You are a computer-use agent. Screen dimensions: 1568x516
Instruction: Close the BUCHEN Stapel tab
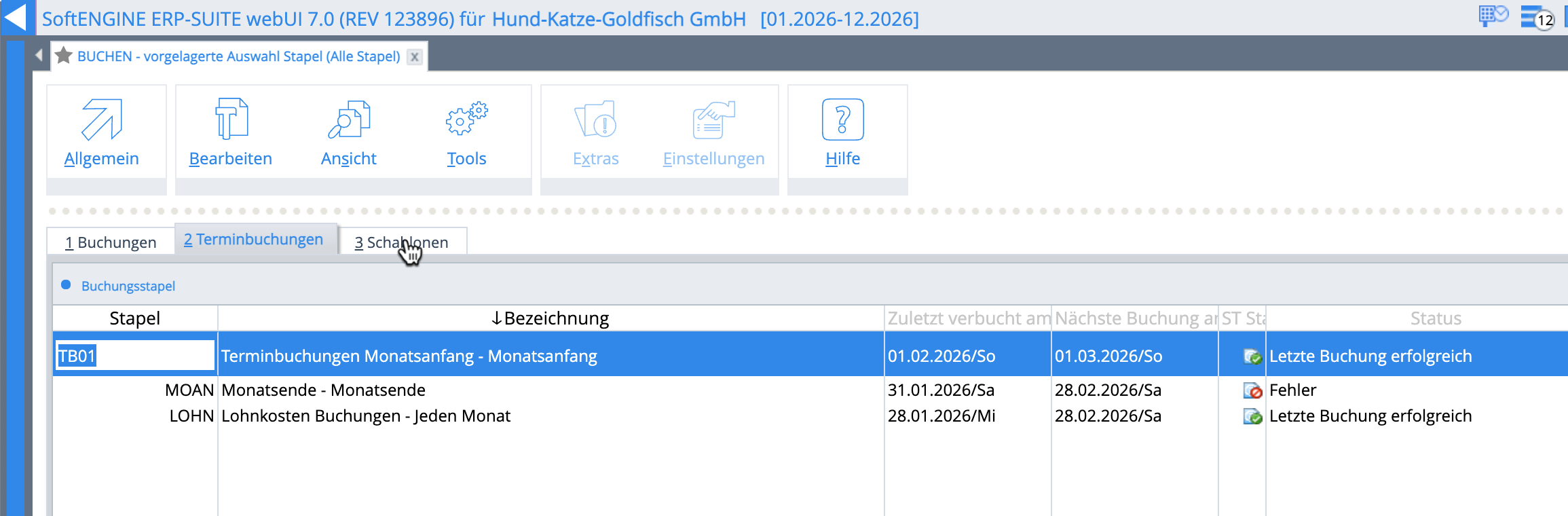pyautogui.click(x=414, y=56)
